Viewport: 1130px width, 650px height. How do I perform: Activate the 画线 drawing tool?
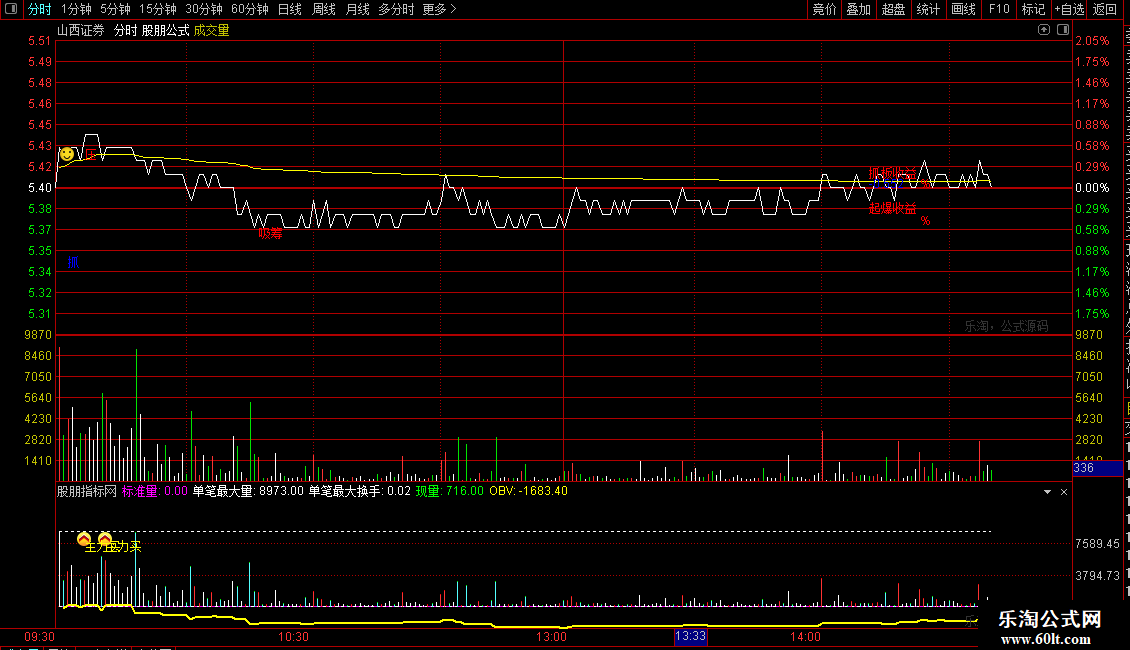tap(963, 9)
